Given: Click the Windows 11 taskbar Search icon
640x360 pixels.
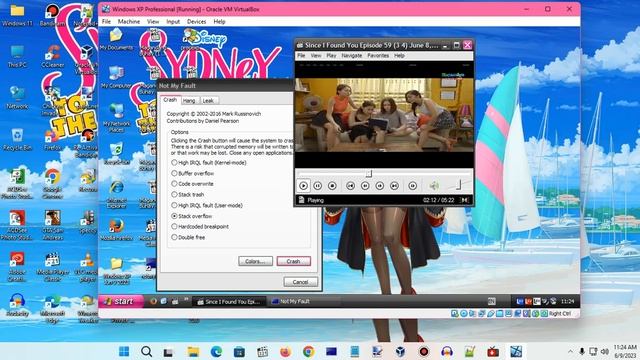Looking at the screenshot, I should pyautogui.click(x=147, y=351).
